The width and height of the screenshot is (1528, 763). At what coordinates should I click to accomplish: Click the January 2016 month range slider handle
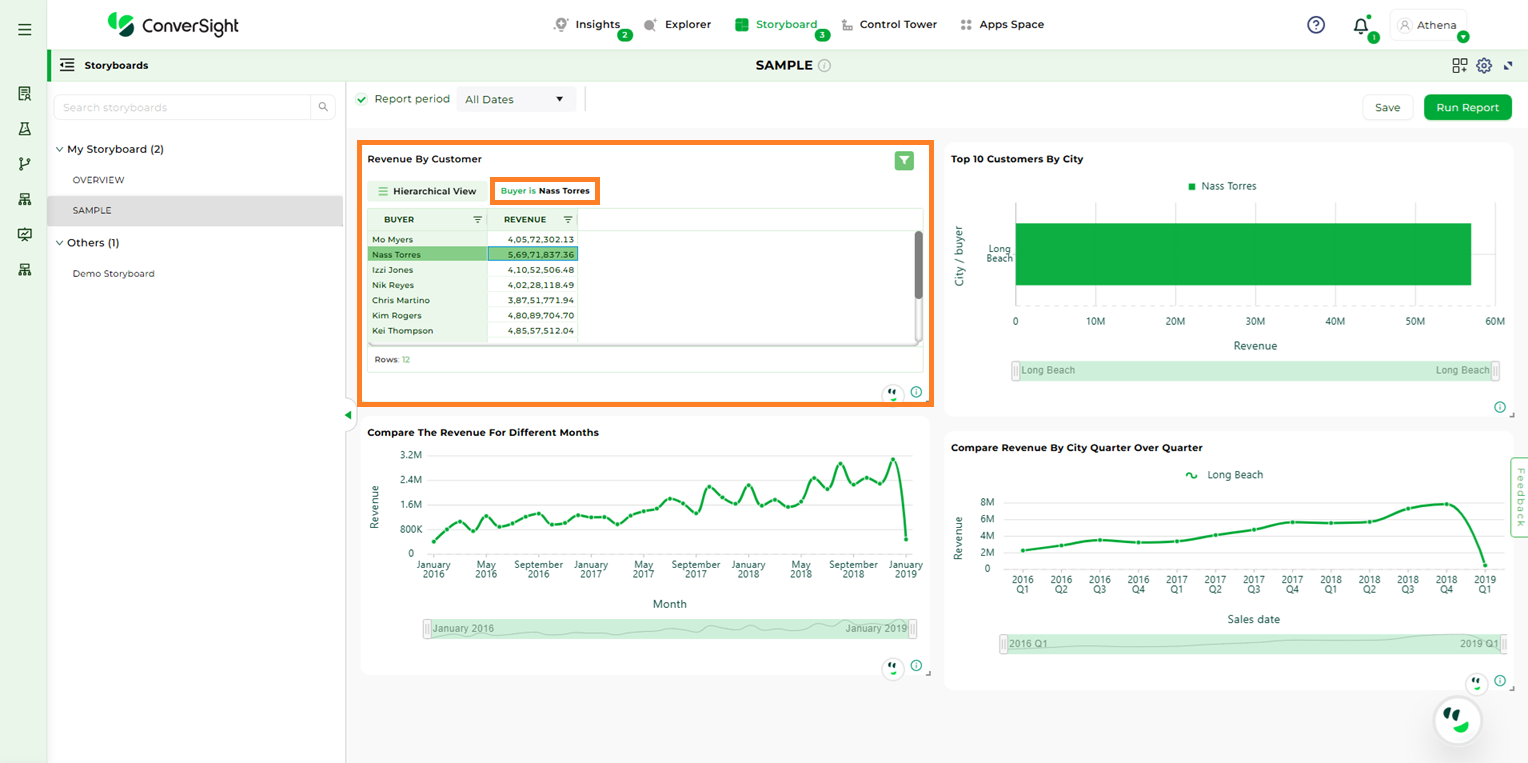coord(428,629)
